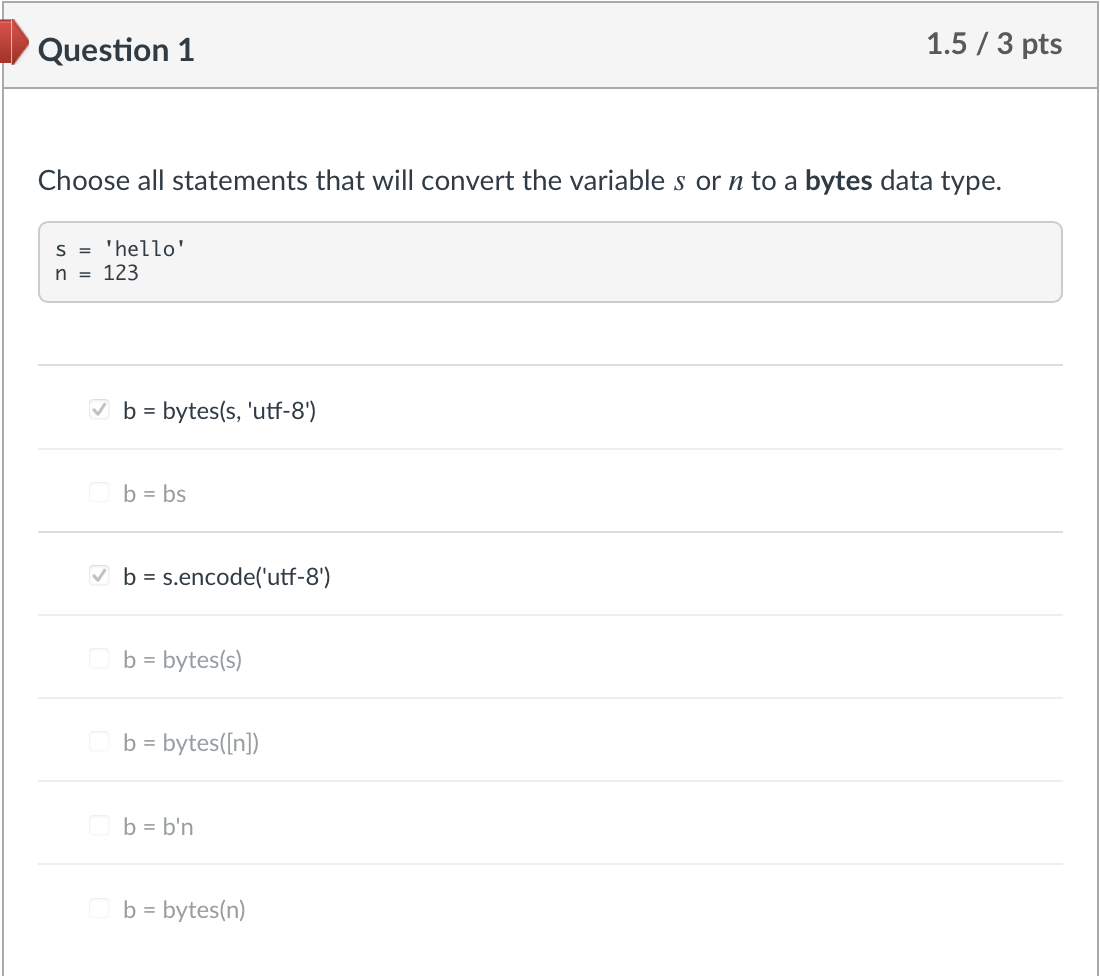1100x976 pixels.
Task: Click the red marker beside Question 1
Action: (14, 45)
